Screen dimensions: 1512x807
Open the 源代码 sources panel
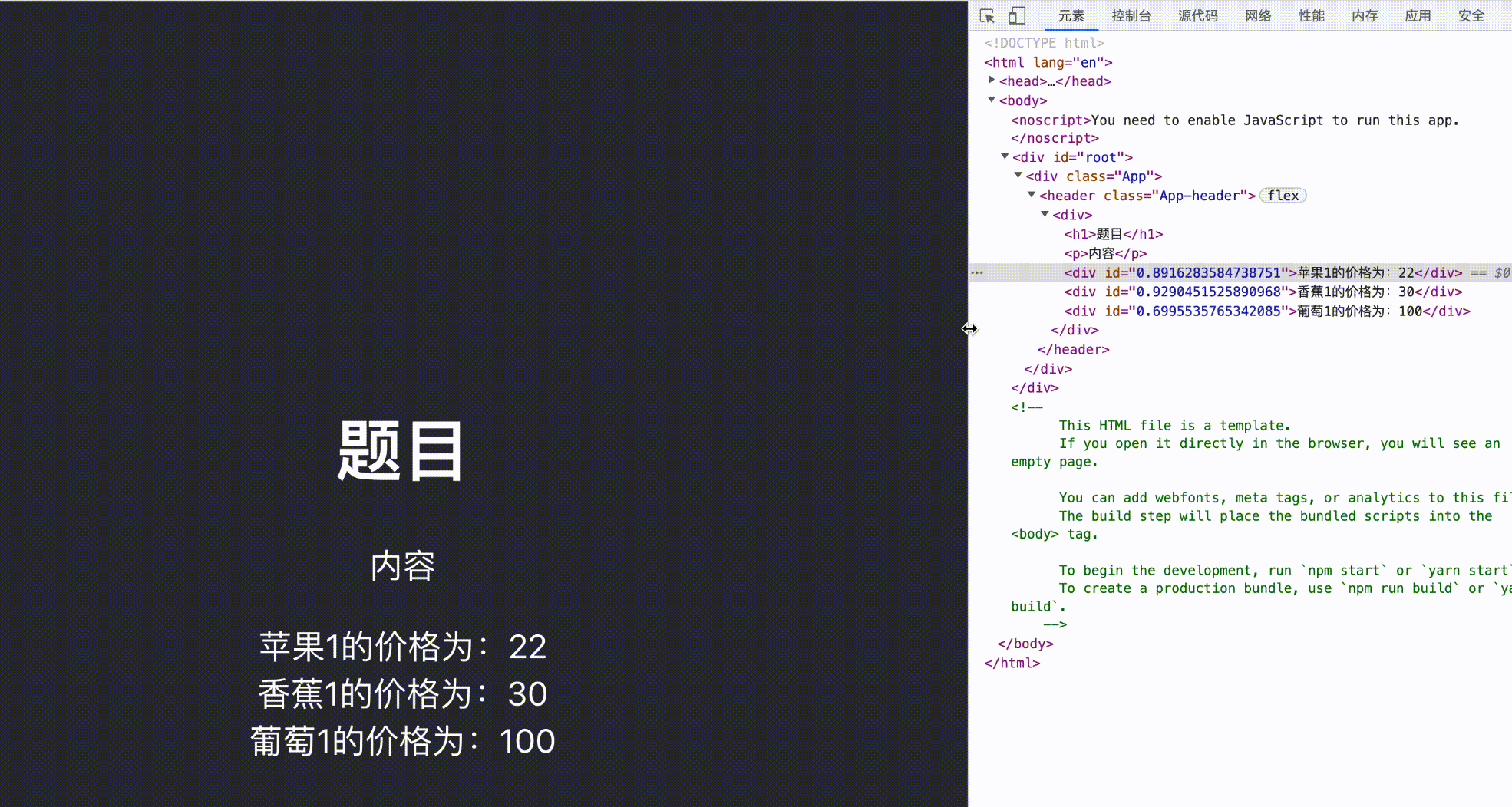[1197, 15]
